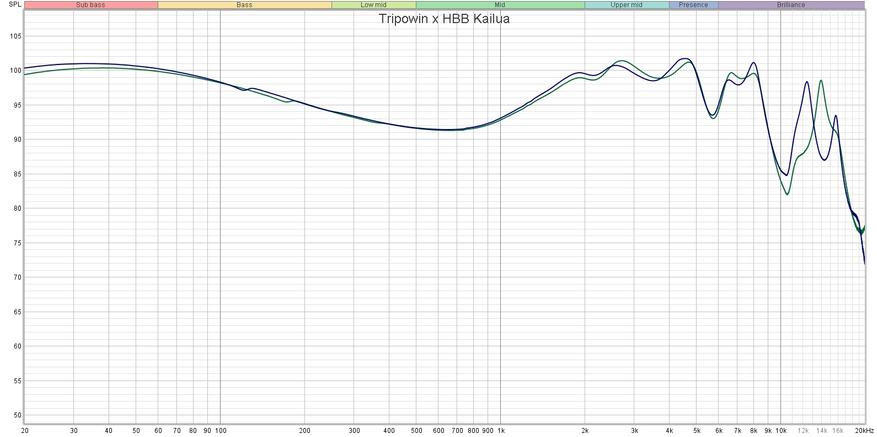Click the 70 dB axis value

[x=17, y=278]
